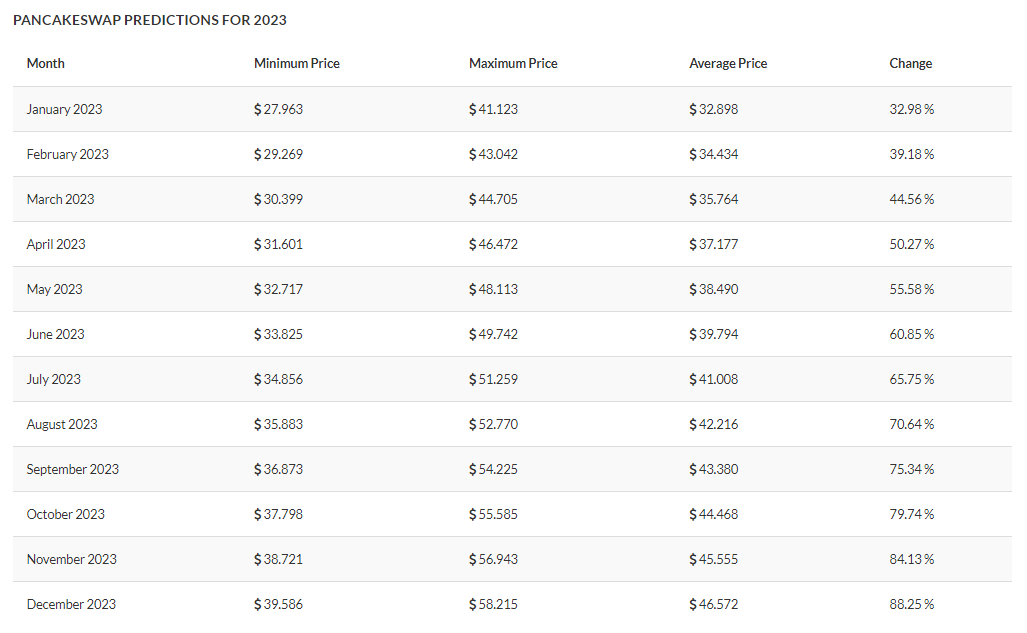Click the December 2023 change value 88.25%
Screen dimensions: 1027x633
pos(911,604)
